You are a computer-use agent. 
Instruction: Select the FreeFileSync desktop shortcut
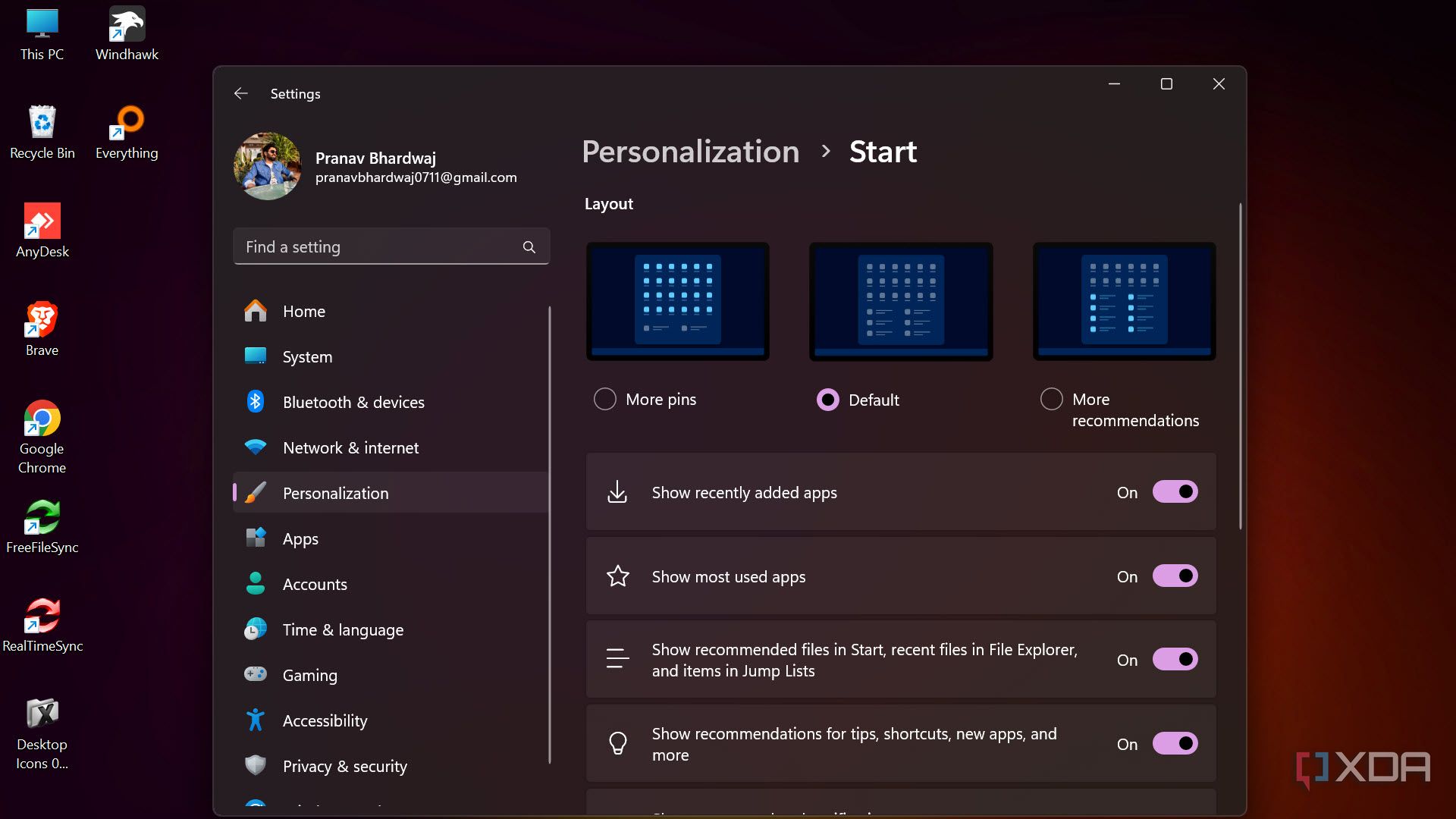(x=42, y=527)
